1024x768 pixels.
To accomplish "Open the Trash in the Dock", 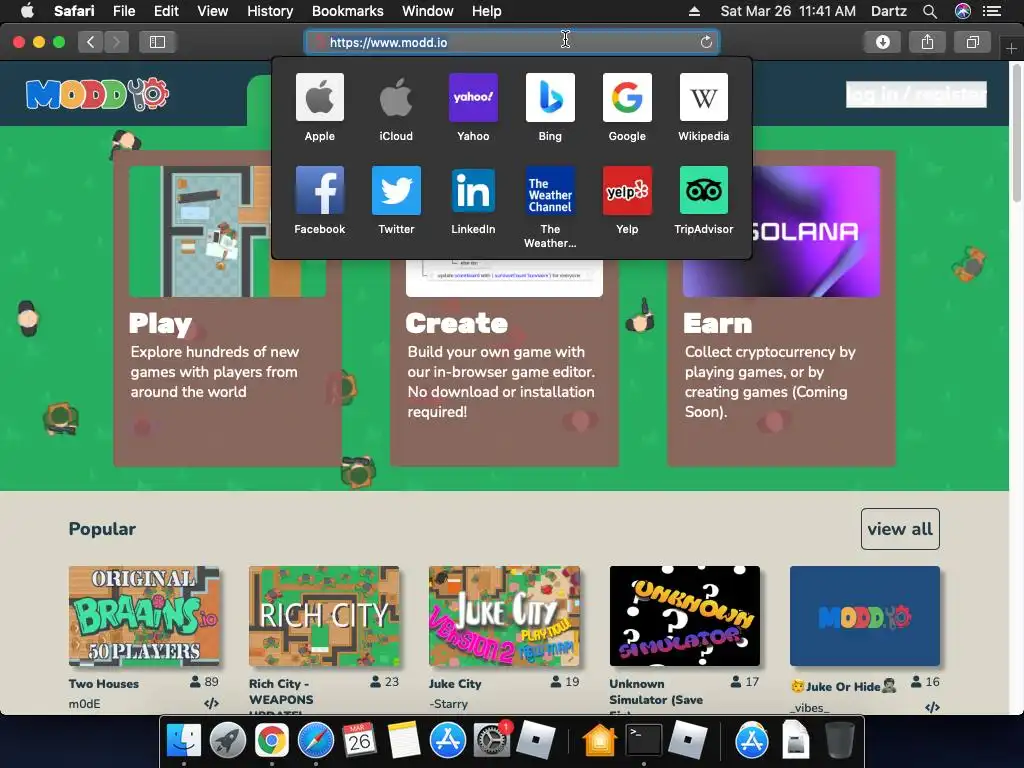I will coord(840,741).
